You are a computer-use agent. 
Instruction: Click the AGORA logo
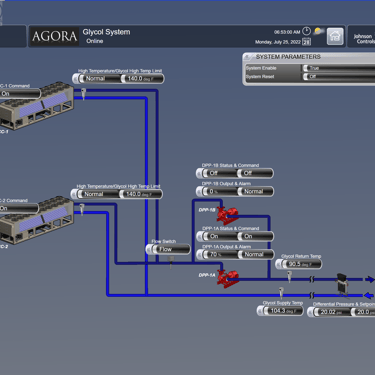point(54,36)
